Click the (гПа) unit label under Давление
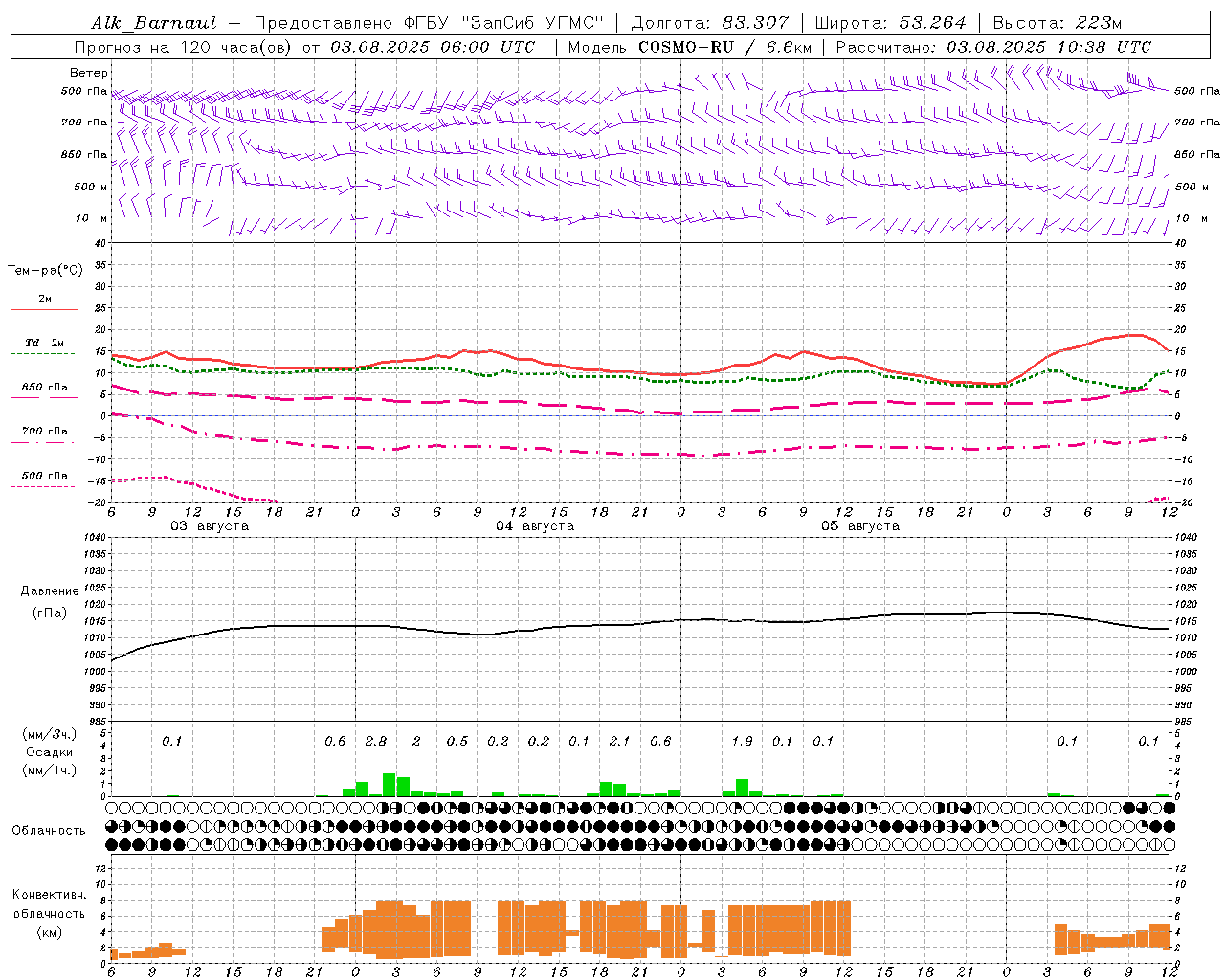Screen dimensions: 1225x980 [x=50, y=613]
